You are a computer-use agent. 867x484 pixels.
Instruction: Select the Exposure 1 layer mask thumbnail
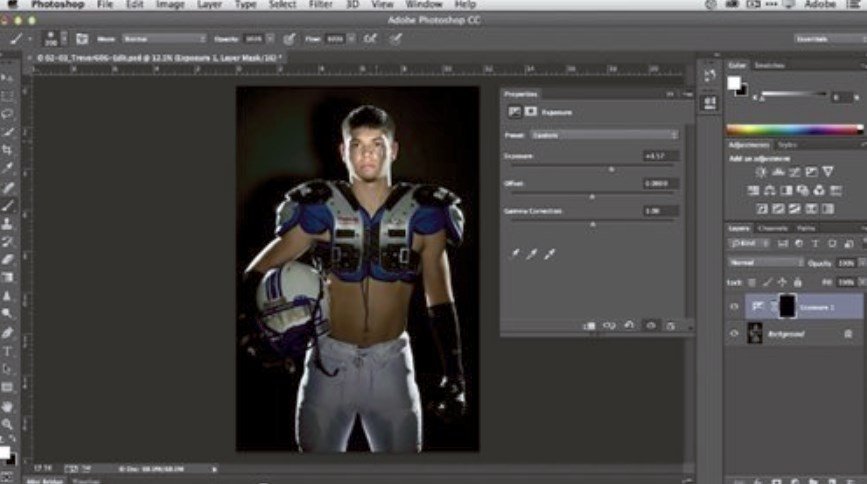pyautogui.click(x=787, y=306)
